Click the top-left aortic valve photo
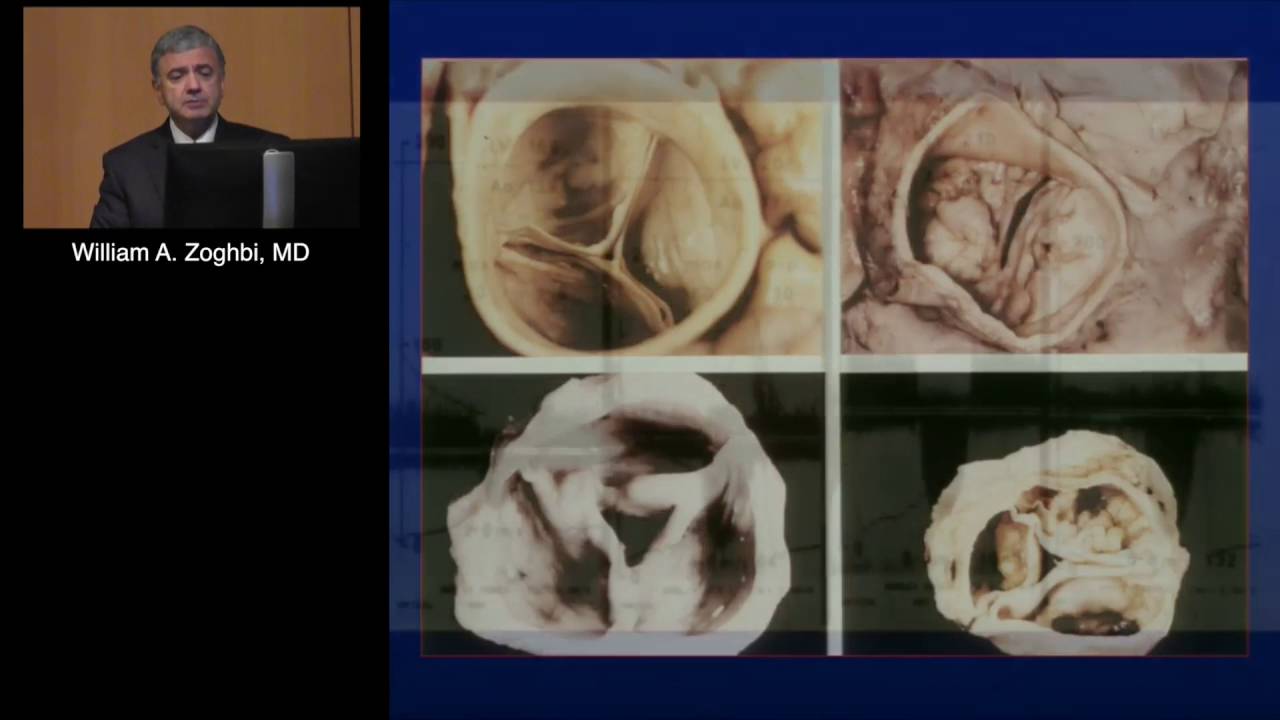This screenshot has height=720, width=1280. coord(624,207)
